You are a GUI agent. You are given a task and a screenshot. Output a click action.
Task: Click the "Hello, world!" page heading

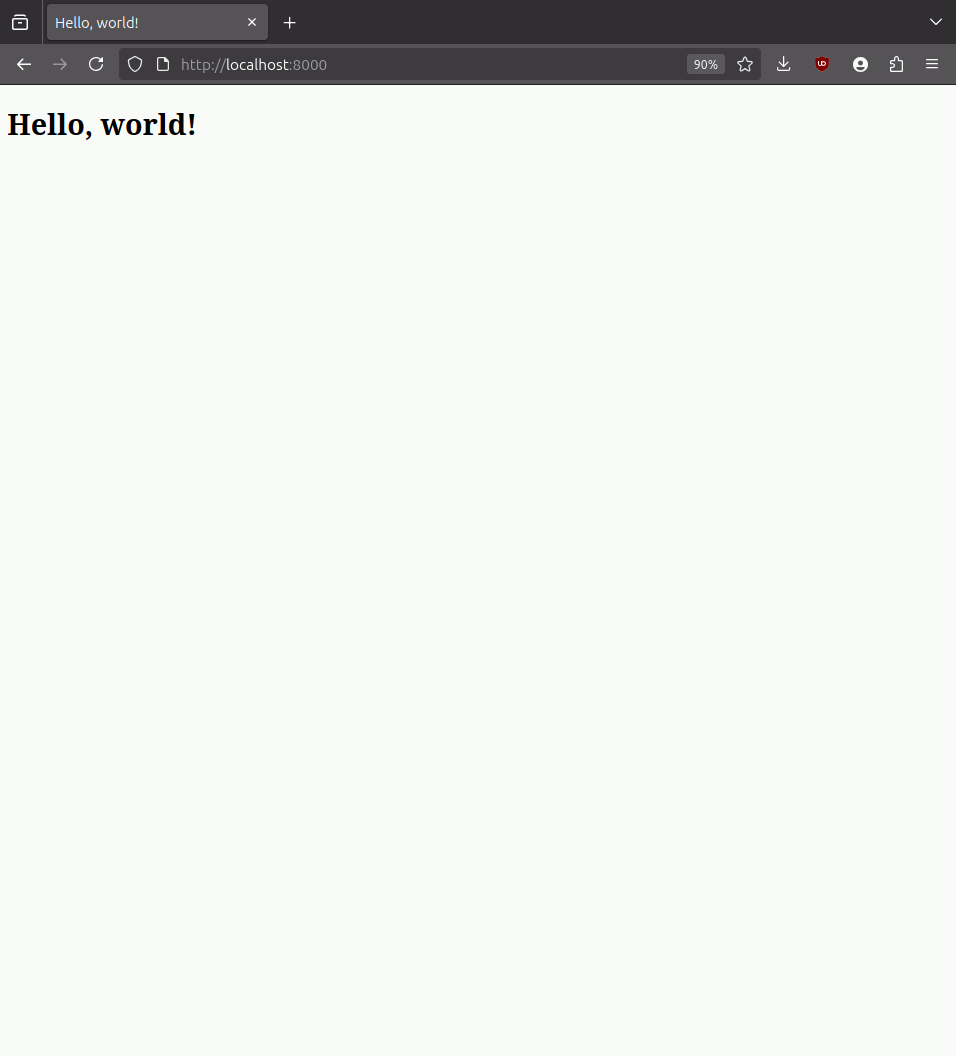tap(102, 125)
